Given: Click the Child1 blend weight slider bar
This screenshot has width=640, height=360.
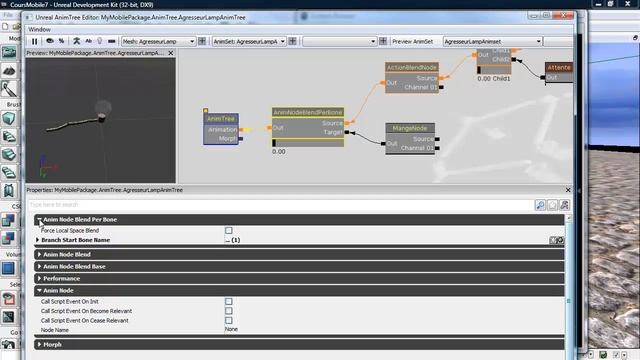Looking at the screenshot, I should point(493,70).
